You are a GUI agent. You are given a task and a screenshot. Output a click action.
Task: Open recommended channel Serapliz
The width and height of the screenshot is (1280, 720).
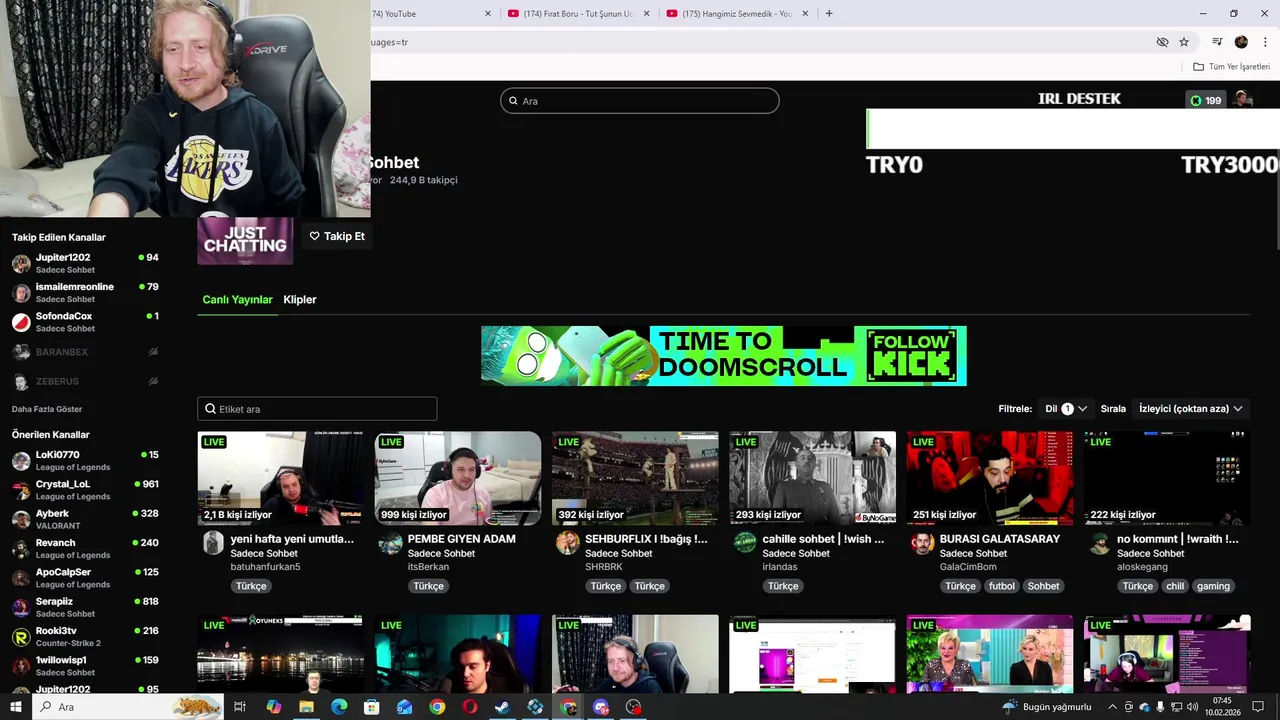pyautogui.click(x=85, y=607)
